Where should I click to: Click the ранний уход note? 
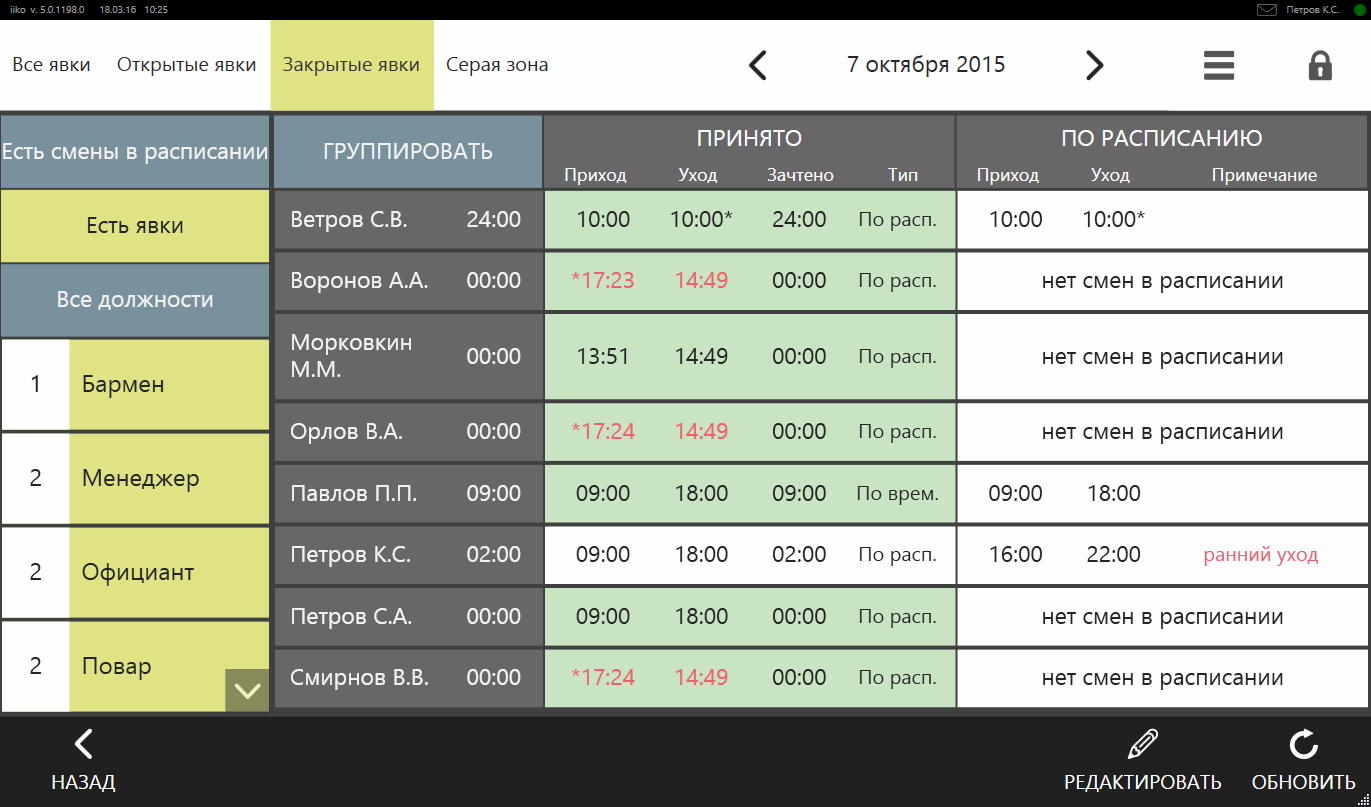click(x=1260, y=555)
